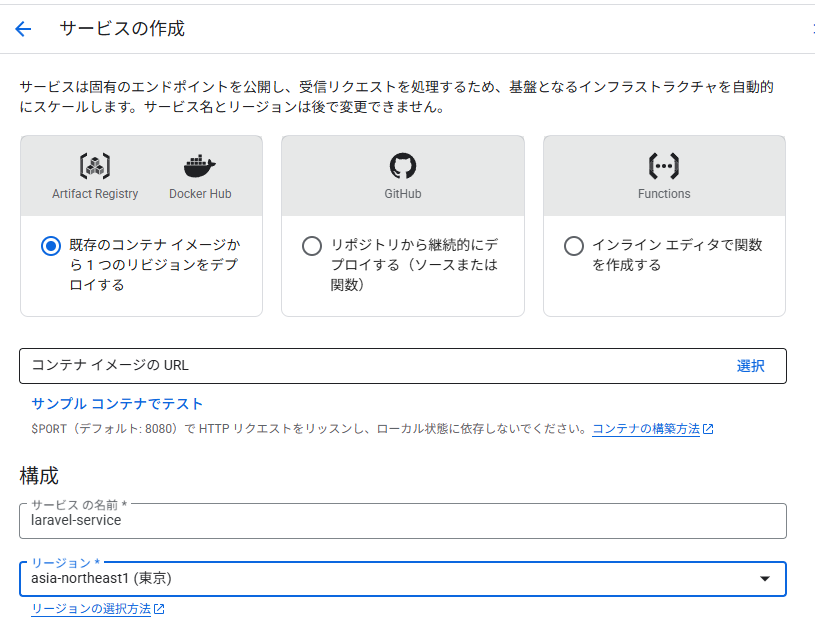Click the Docker Hub whale icon
The width and height of the screenshot is (815, 627).
[200, 166]
